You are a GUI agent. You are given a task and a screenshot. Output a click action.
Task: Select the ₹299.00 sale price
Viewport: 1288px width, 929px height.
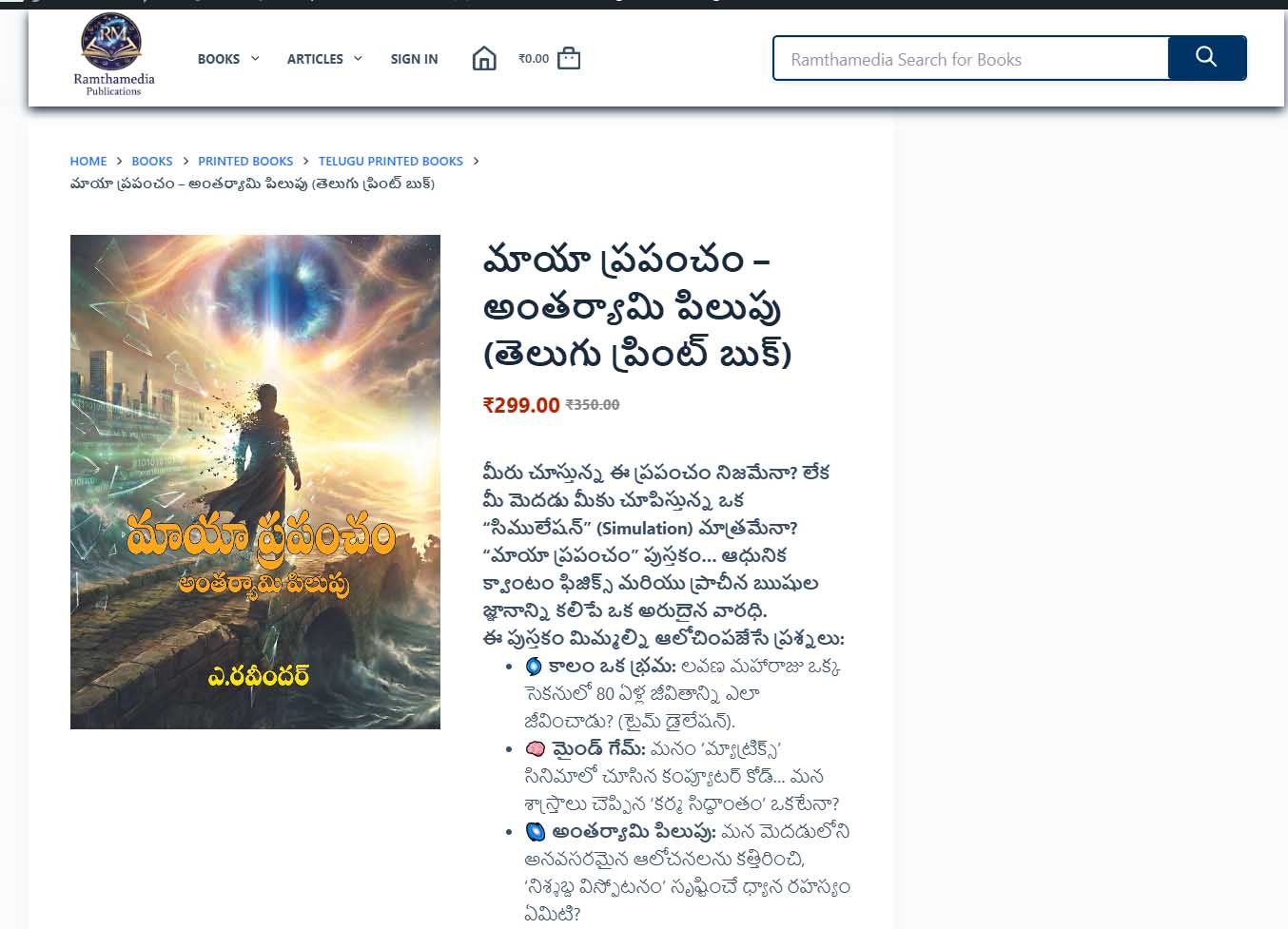click(521, 405)
